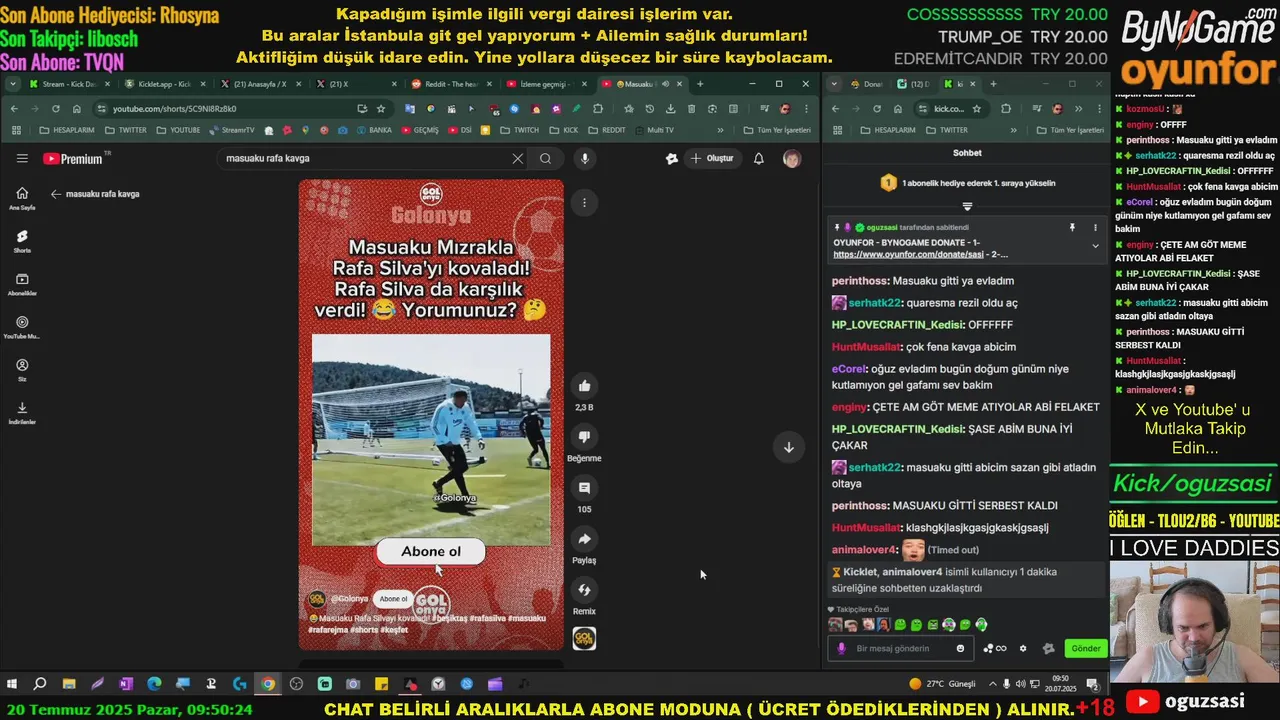Switch to the Kicklet.app tab
Viewport: 1280px width, 720px height.
163,84
